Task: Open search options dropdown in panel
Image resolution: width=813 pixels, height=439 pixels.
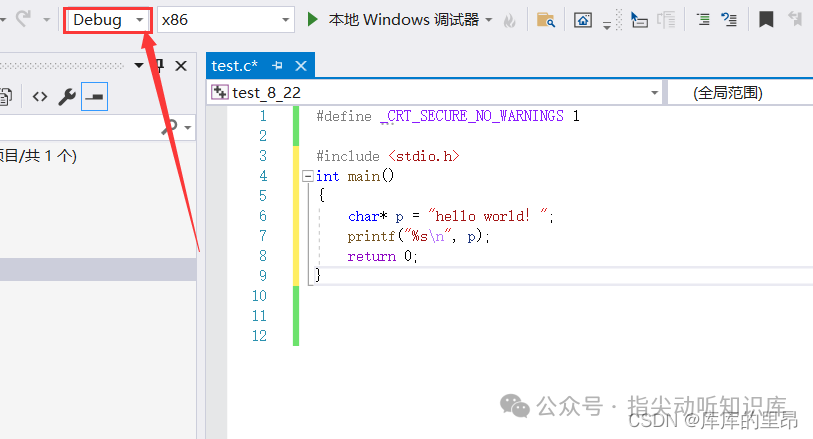Action: point(188,127)
